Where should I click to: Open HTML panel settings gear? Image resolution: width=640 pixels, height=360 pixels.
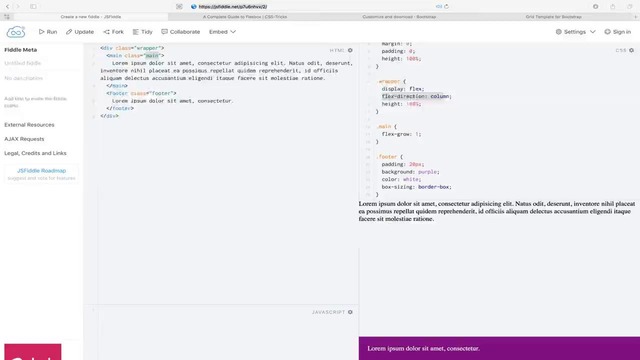[x=350, y=50]
